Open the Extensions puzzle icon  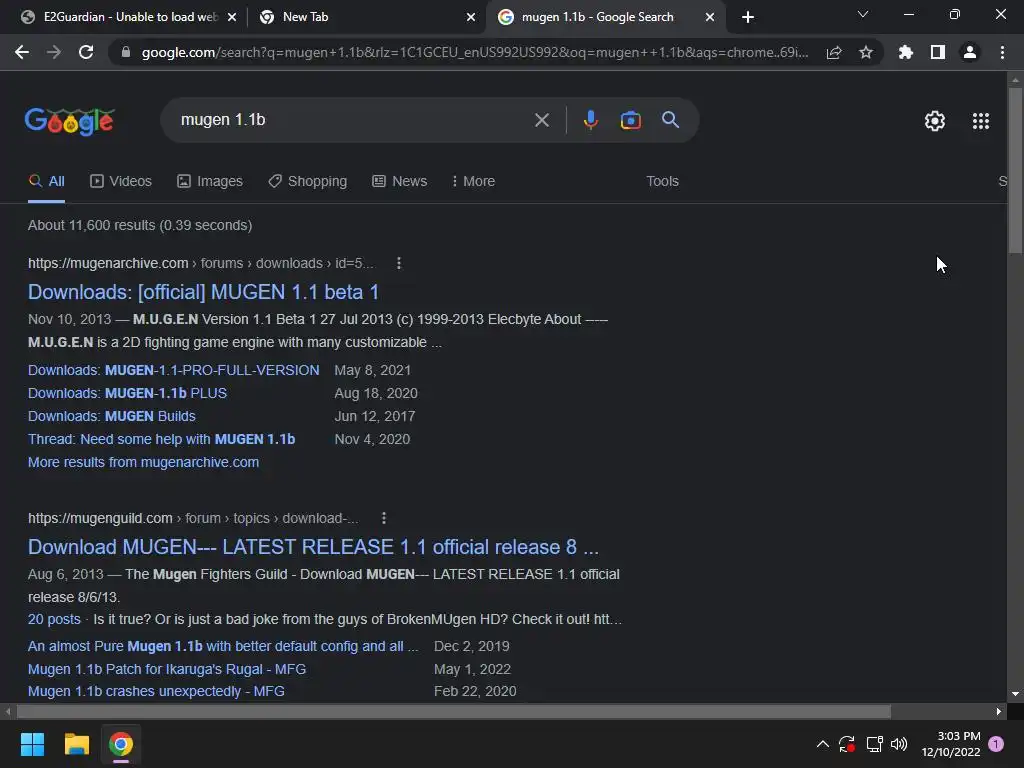905,52
